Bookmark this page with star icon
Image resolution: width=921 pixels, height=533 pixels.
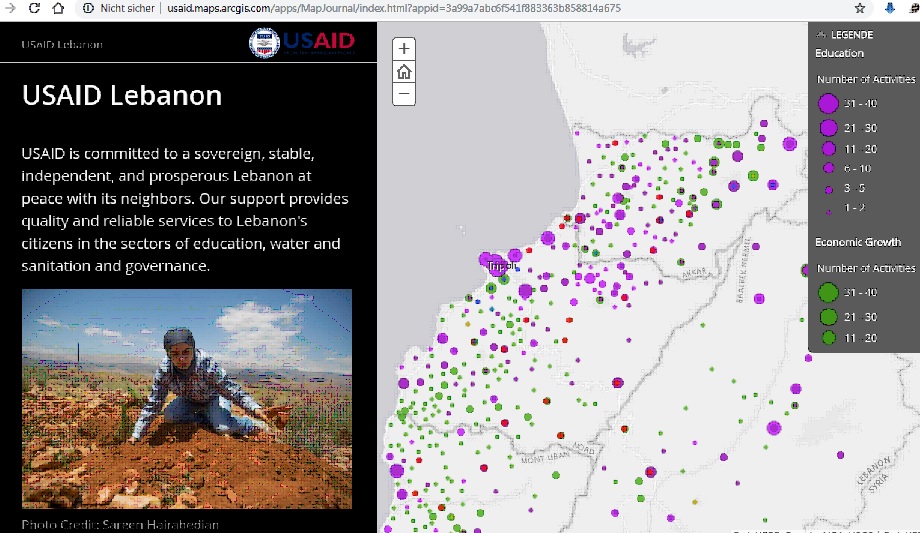860,8
